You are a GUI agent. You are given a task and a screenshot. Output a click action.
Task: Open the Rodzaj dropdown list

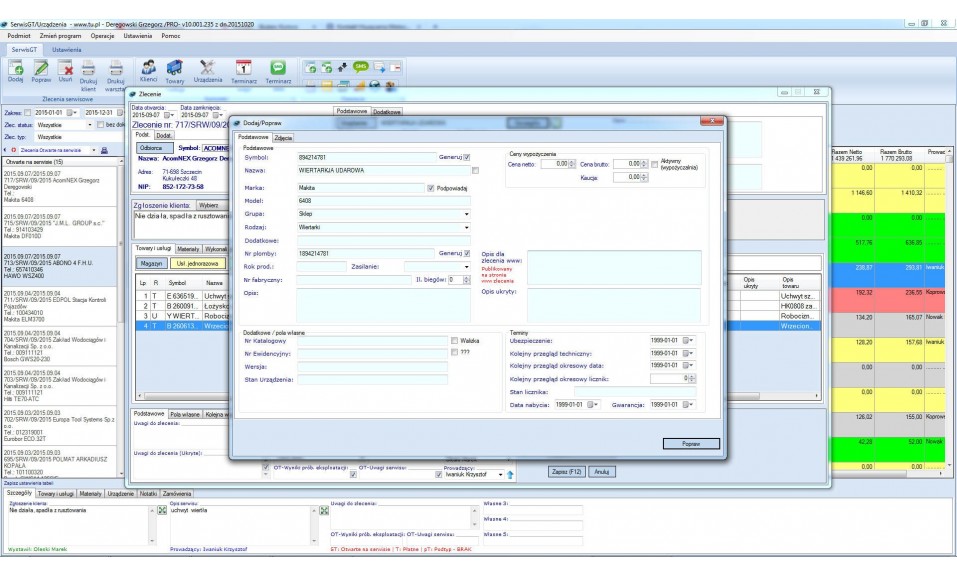coord(465,227)
